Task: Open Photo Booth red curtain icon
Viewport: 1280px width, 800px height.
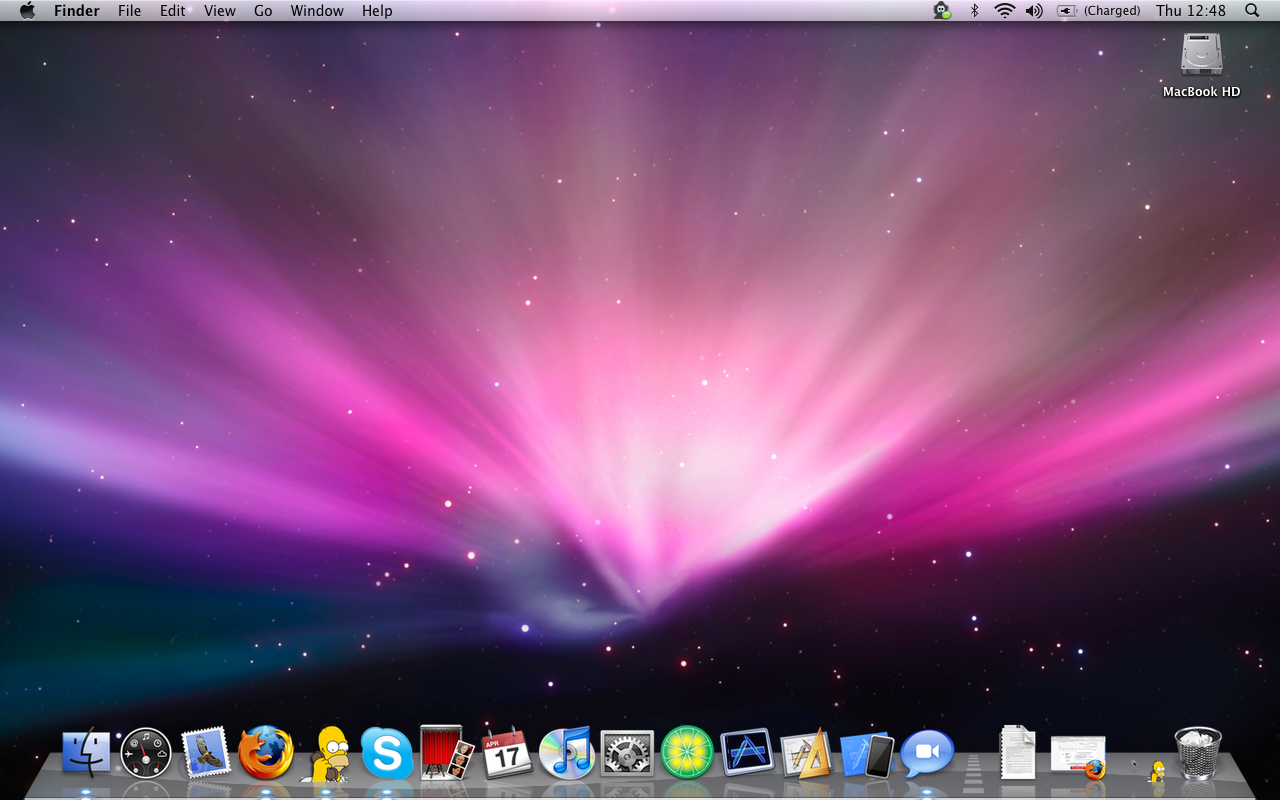Action: (x=446, y=752)
